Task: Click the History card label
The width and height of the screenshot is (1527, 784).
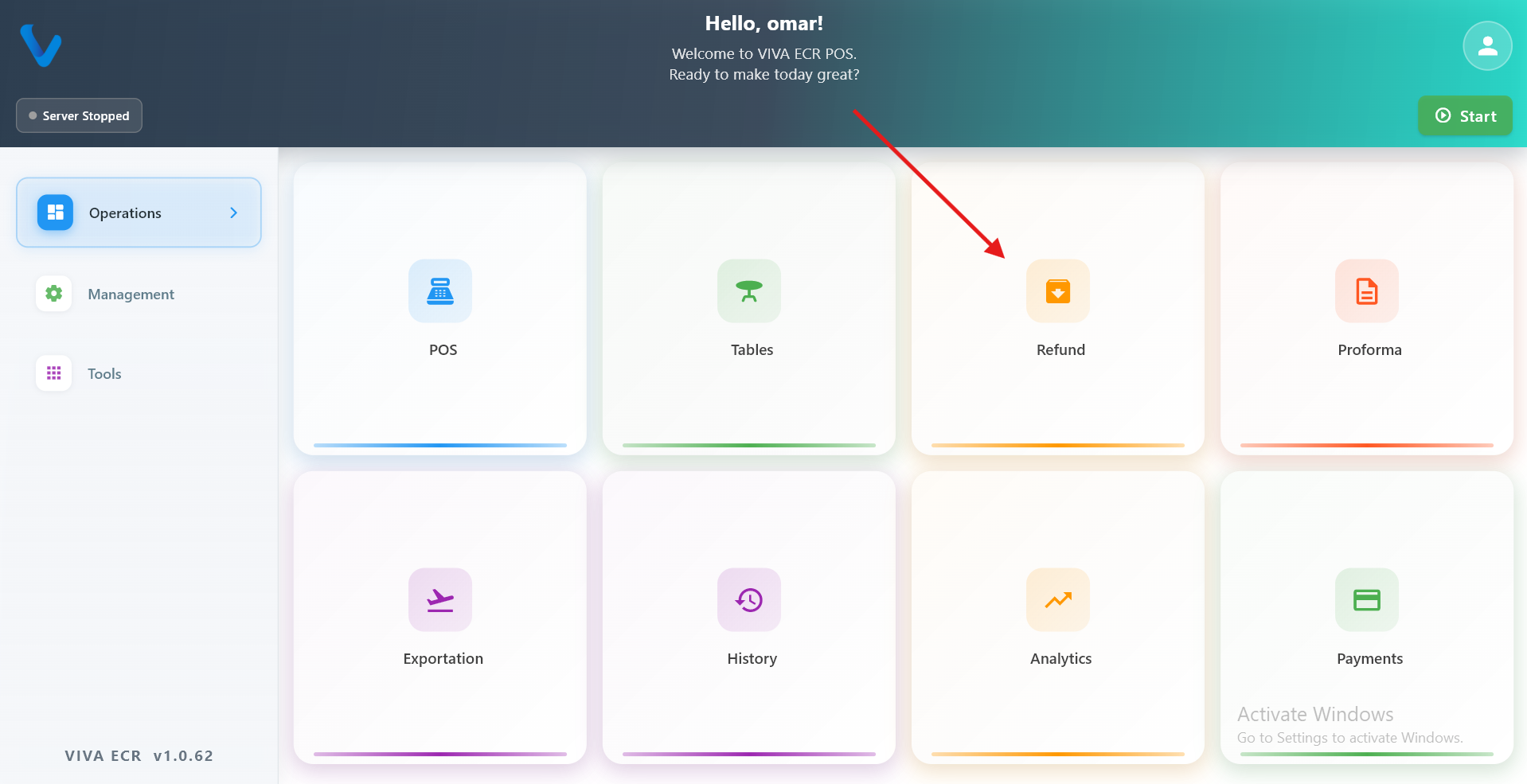Action: pos(752,659)
